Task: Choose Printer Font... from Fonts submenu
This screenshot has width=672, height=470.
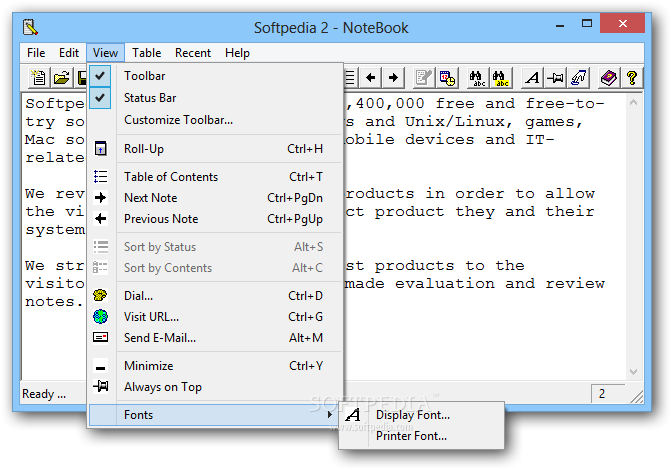Action: coord(421,436)
